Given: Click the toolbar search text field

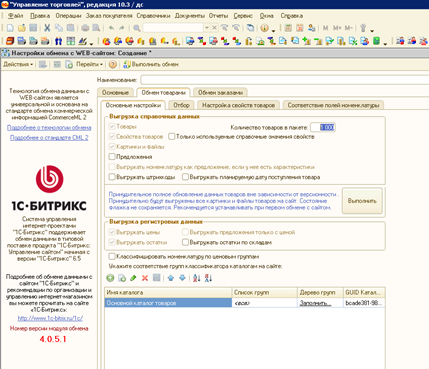Looking at the screenshot, I should click(173, 28).
